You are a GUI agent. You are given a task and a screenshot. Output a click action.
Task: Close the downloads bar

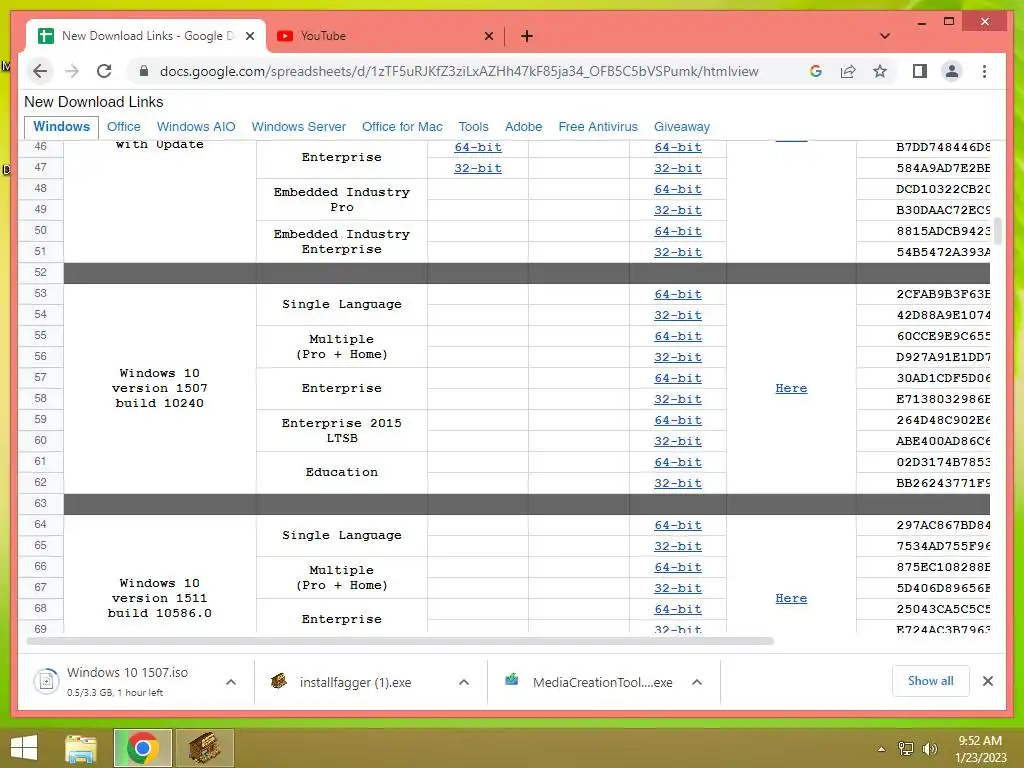(x=988, y=681)
